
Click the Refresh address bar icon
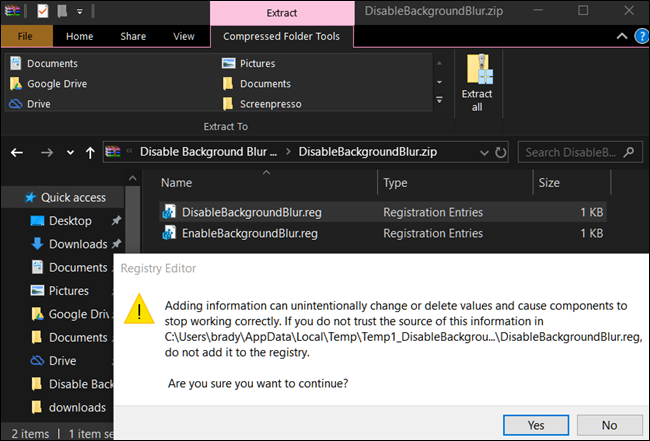500,153
